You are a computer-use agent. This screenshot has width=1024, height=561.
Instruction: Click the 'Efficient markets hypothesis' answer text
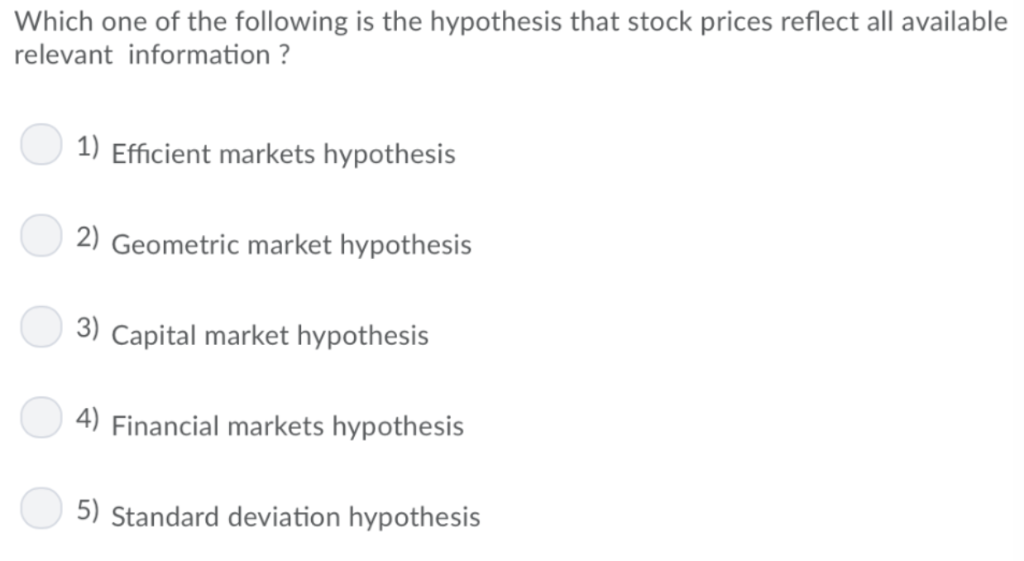coord(283,154)
